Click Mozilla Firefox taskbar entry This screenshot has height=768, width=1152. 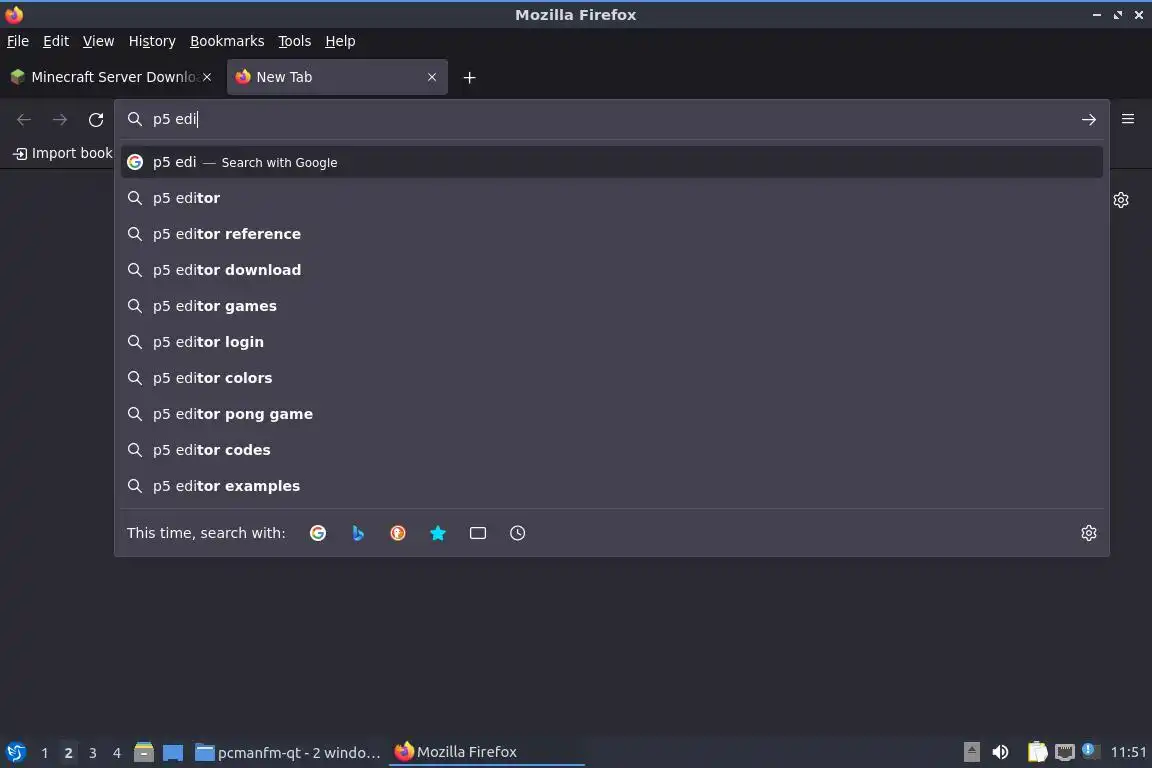[x=486, y=752]
